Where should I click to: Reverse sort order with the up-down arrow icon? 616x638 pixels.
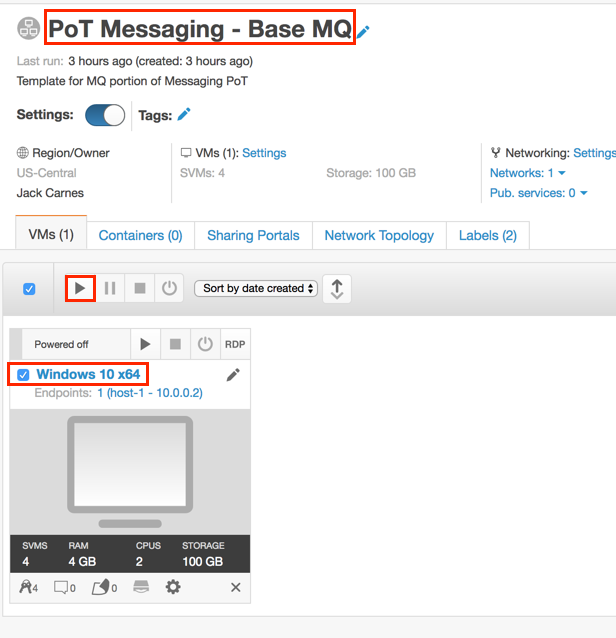pos(337,289)
